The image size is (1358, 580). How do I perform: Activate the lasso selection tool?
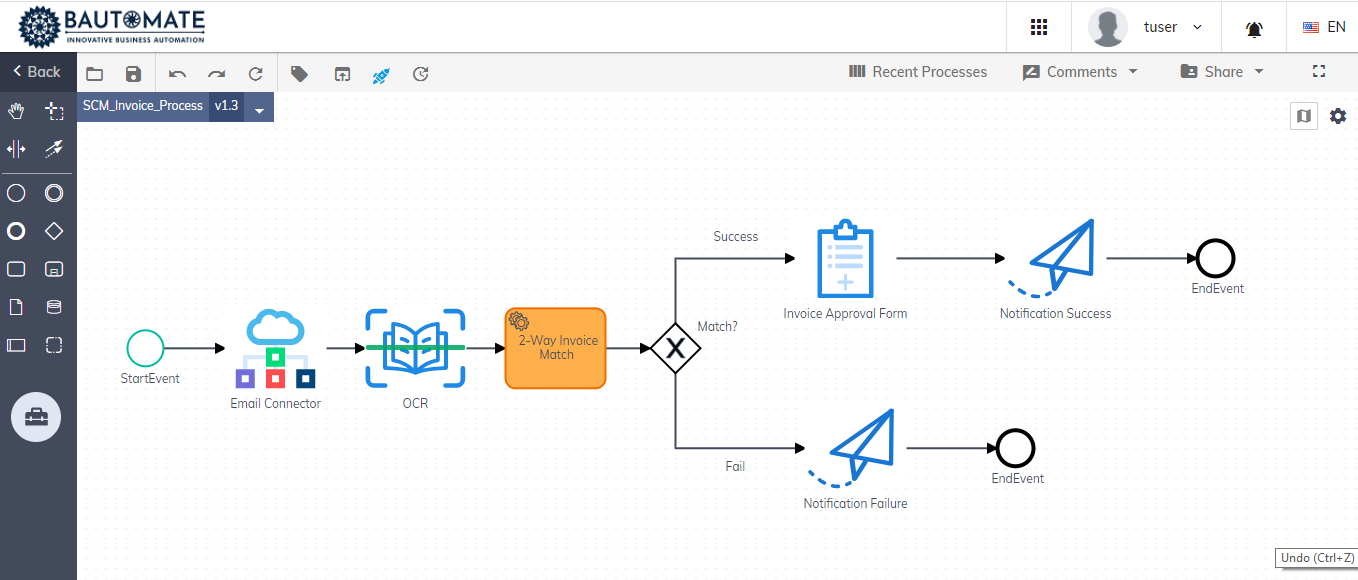(55, 110)
